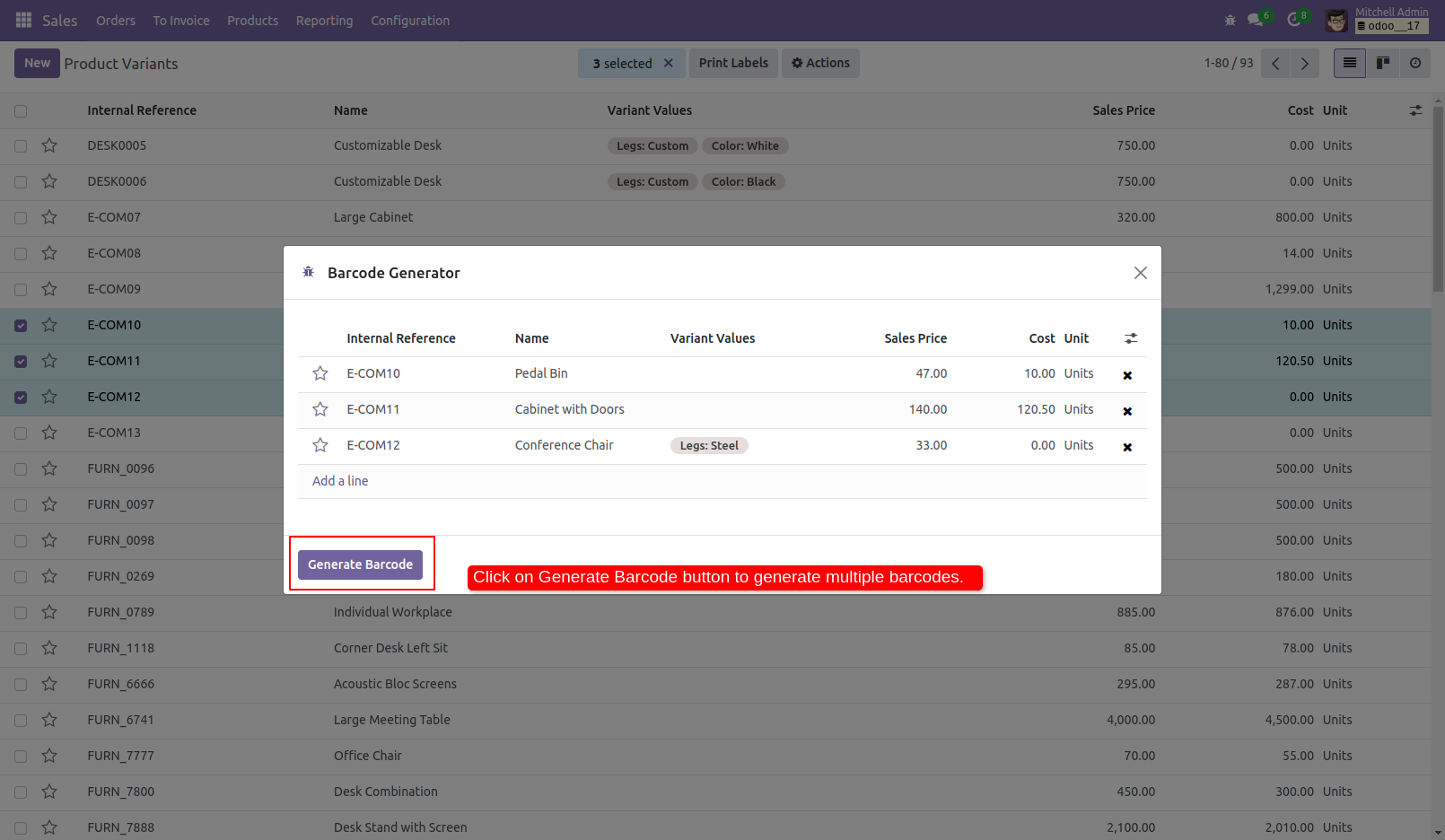
Task: Open optional columns toggle in dialog table
Action: (x=1130, y=338)
